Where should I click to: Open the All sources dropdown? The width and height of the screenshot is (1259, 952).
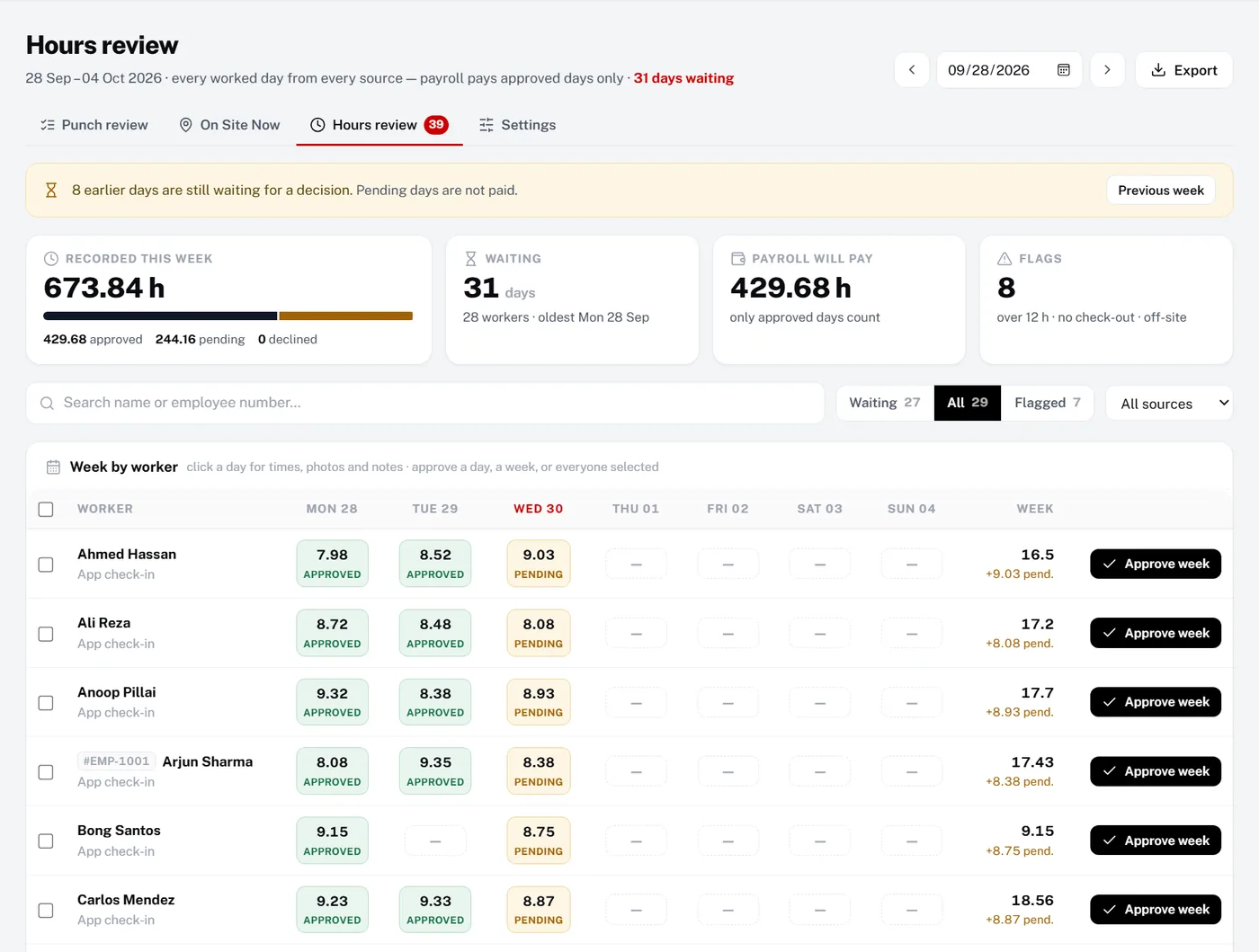pos(1169,404)
